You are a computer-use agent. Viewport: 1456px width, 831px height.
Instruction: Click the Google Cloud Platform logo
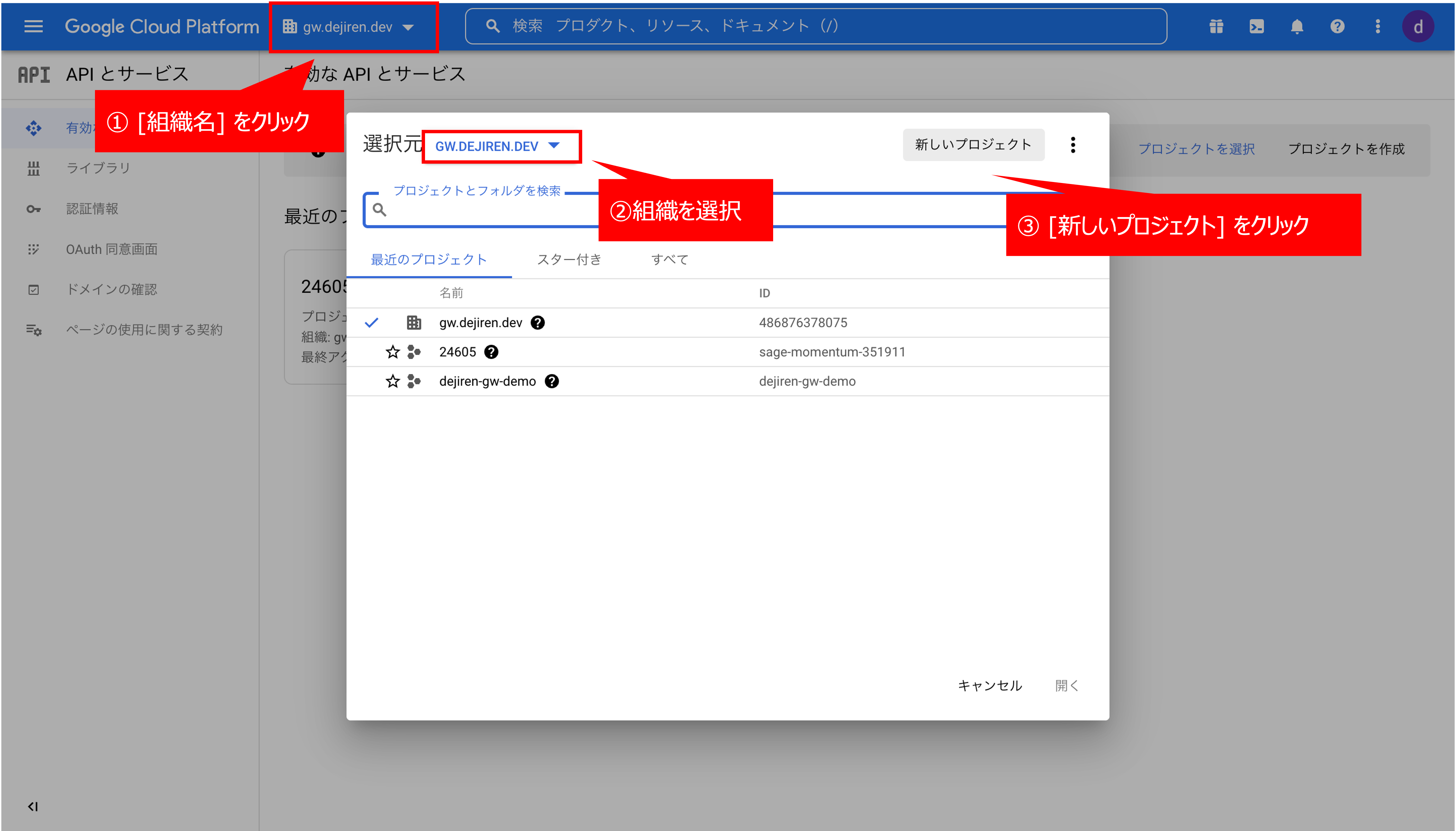point(162,27)
